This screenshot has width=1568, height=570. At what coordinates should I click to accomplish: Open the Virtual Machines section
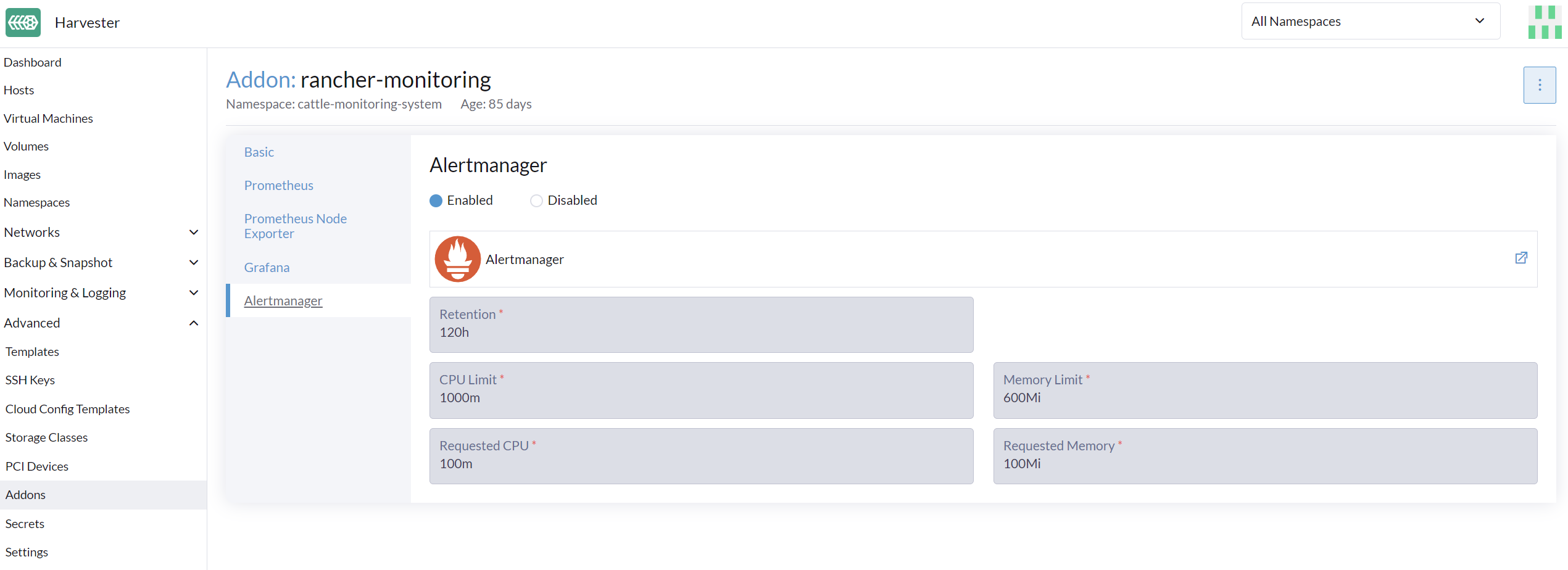pyautogui.click(x=48, y=118)
